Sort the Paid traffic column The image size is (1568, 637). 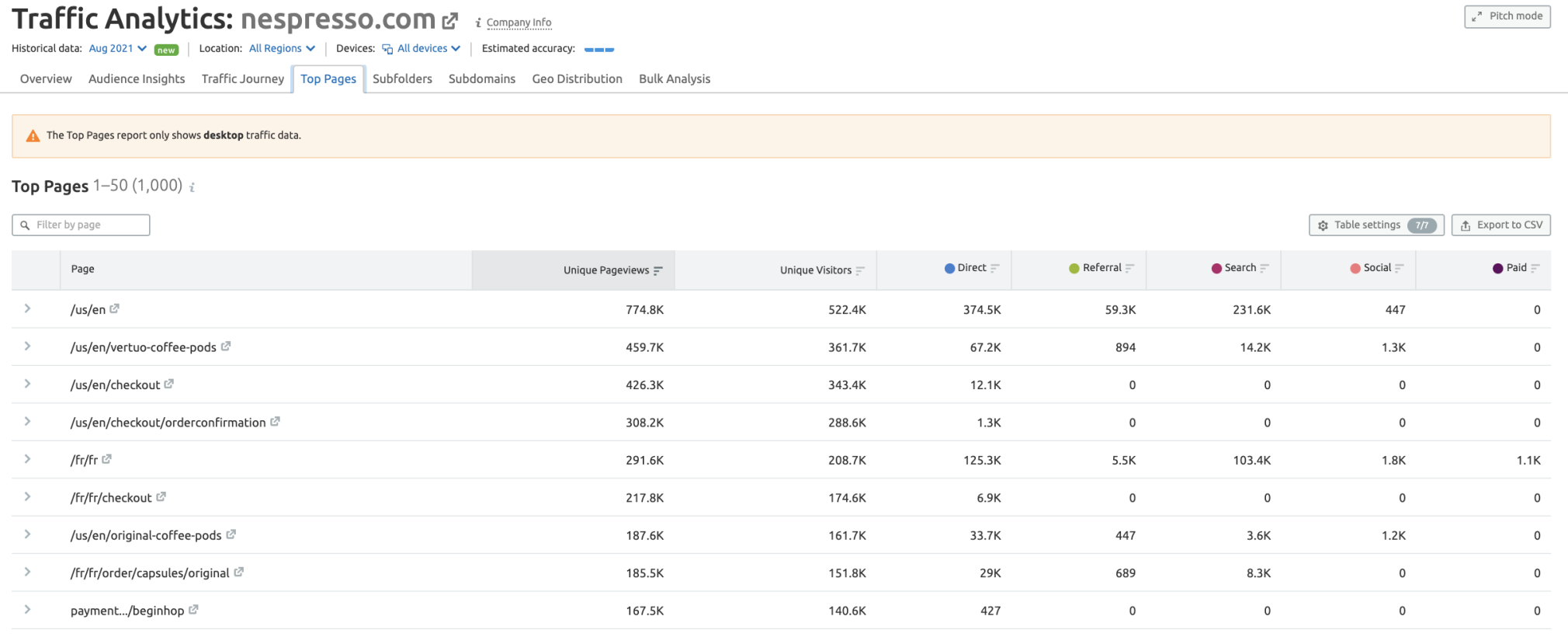click(x=1535, y=268)
